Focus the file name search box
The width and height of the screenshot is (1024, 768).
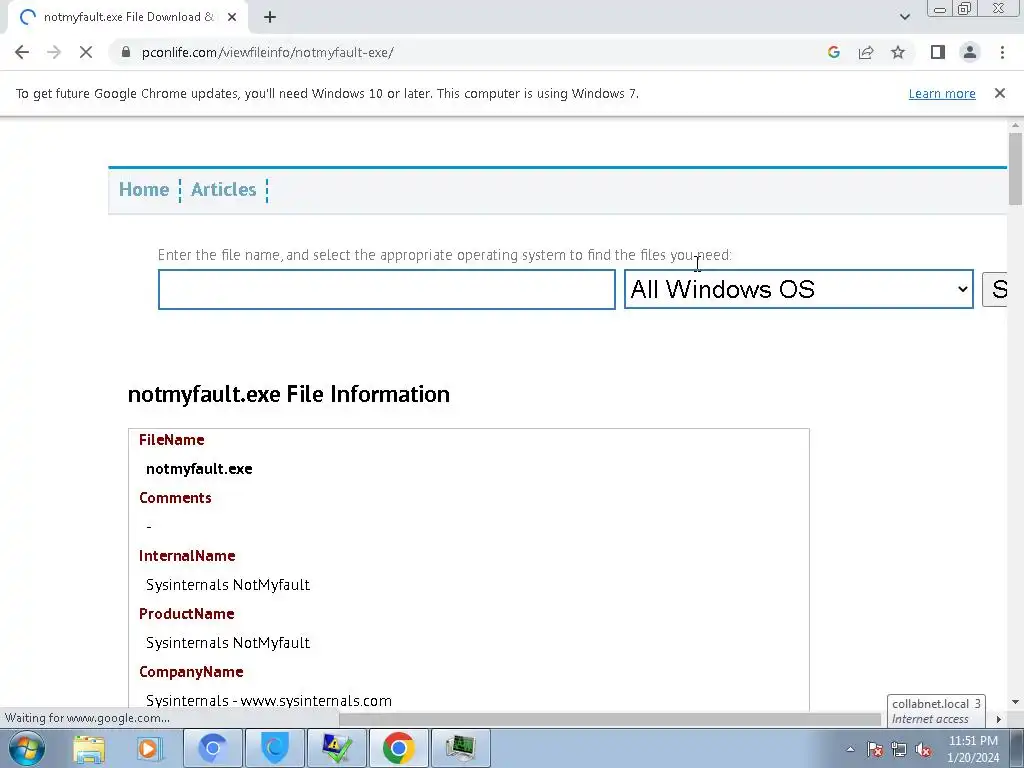(x=387, y=289)
